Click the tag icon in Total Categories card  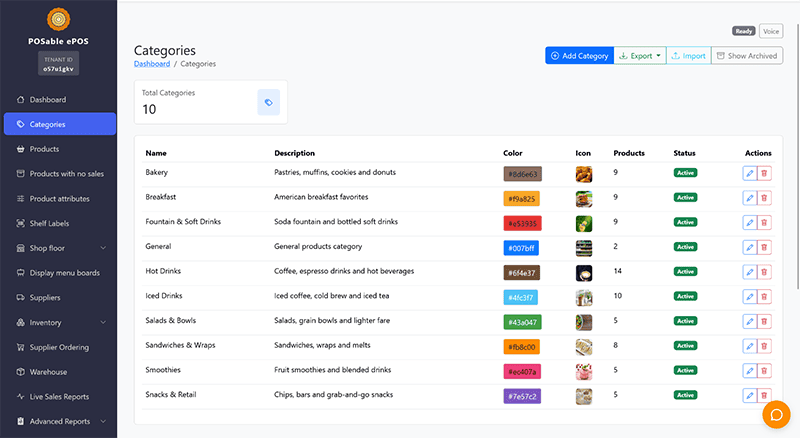[x=268, y=102]
